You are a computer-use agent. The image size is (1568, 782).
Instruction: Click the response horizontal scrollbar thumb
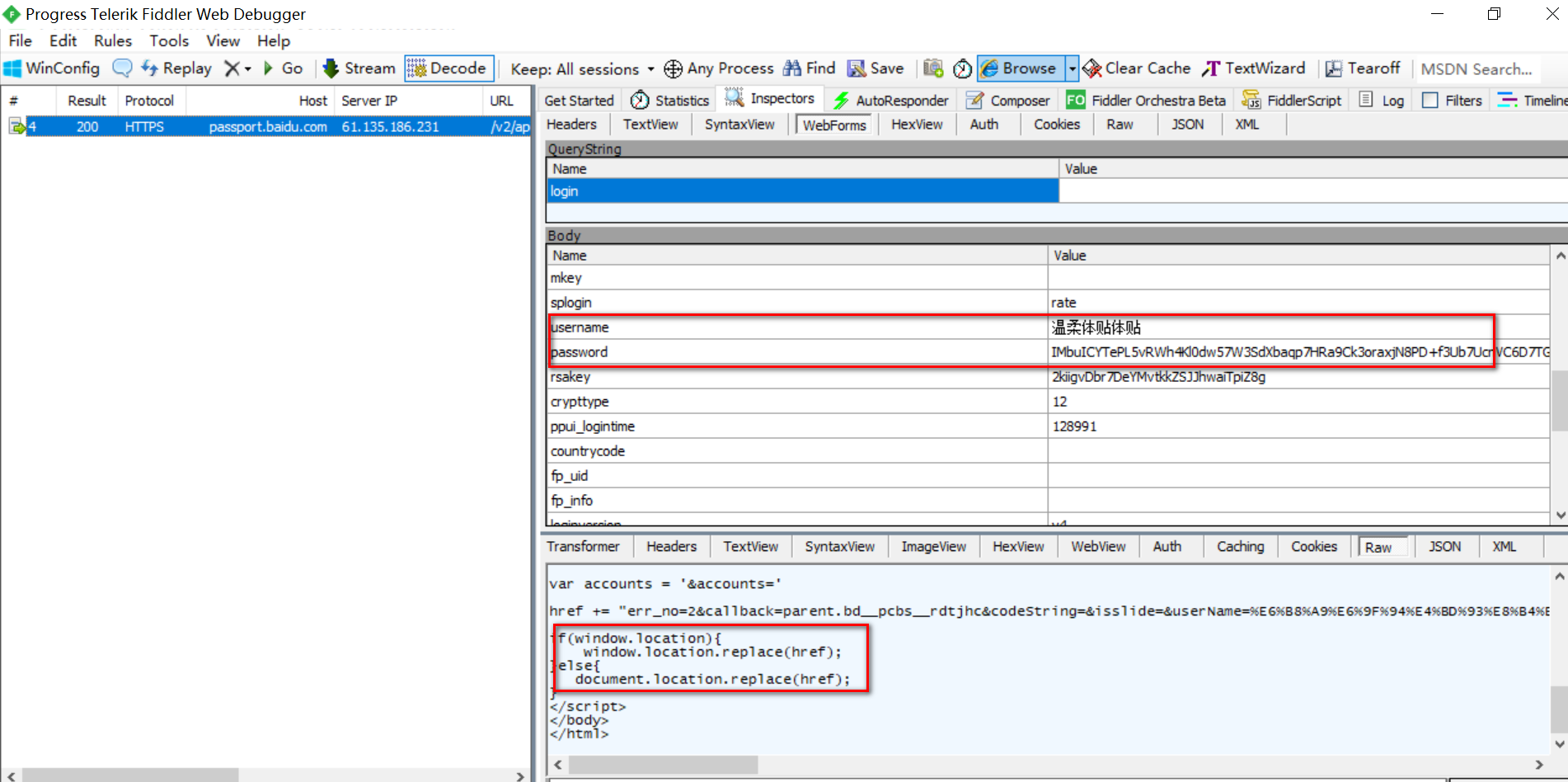663,765
